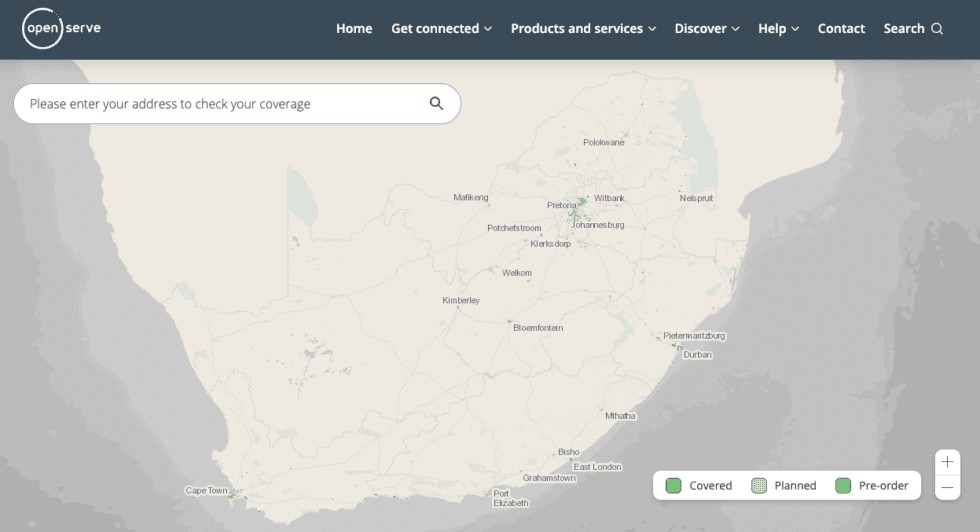This screenshot has height=532, width=980.
Task: Zoom out the map with minus button
Action: [x=947, y=487]
